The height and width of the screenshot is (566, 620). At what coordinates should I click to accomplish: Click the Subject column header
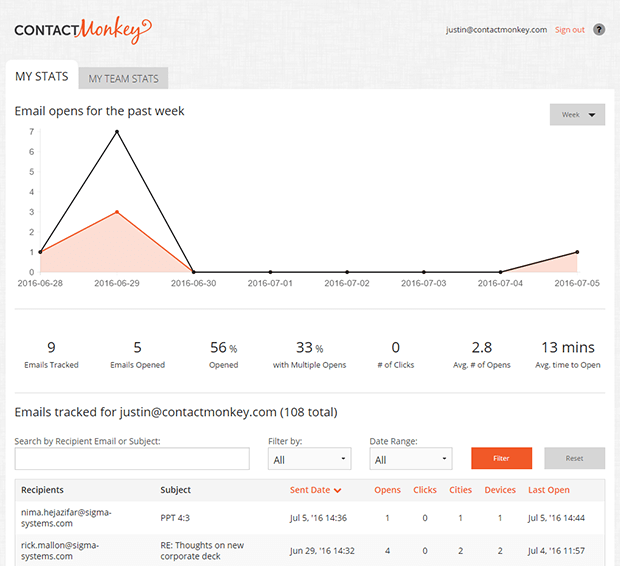pyautogui.click(x=176, y=490)
